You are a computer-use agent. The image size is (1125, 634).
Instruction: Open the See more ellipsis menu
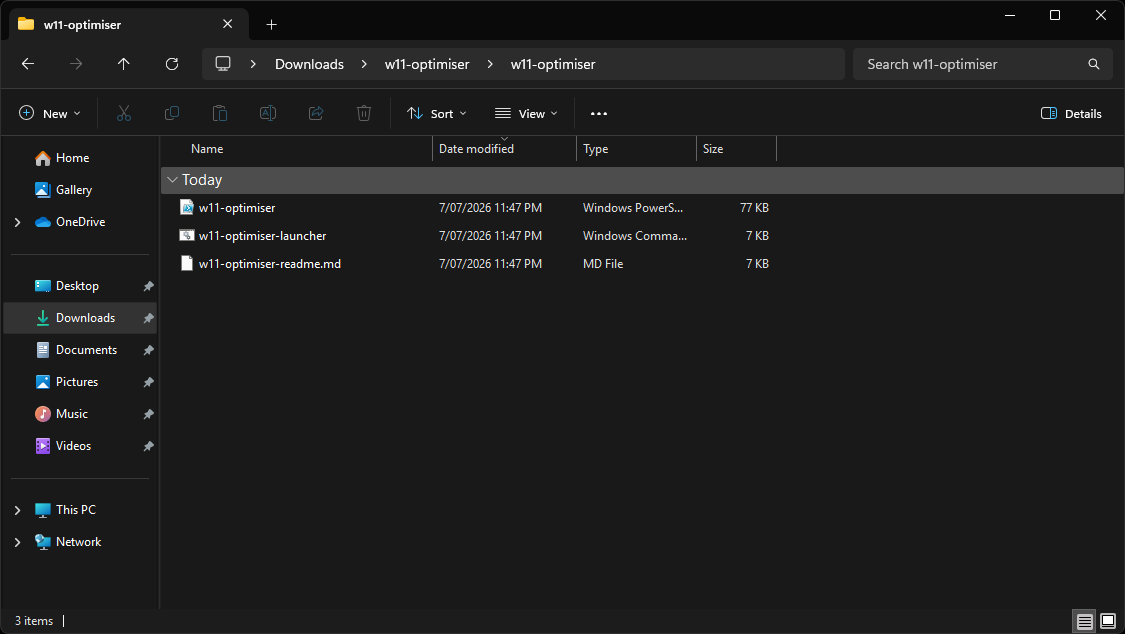[598, 113]
